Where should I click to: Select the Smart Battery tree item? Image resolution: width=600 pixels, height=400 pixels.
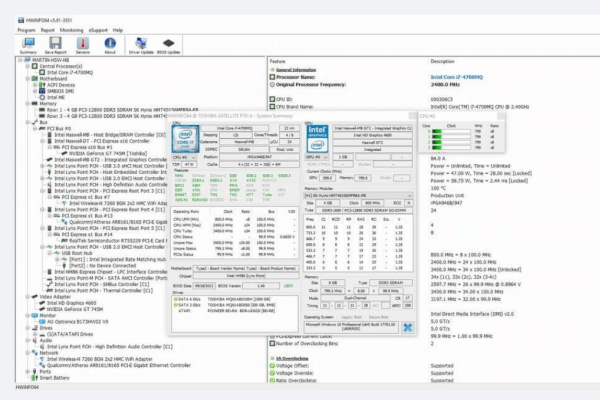55,378
